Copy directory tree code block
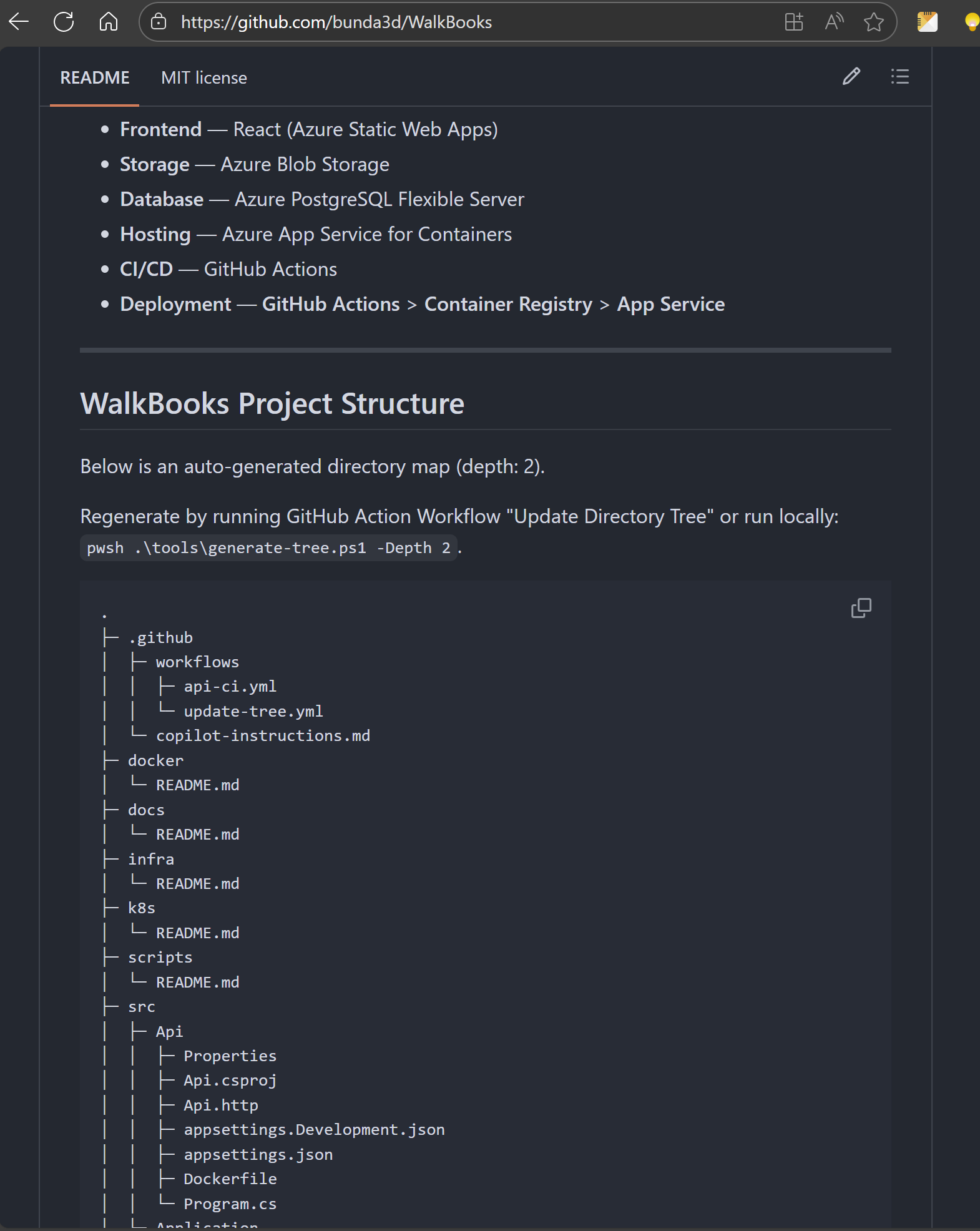The height and width of the screenshot is (1231, 980). point(861,608)
